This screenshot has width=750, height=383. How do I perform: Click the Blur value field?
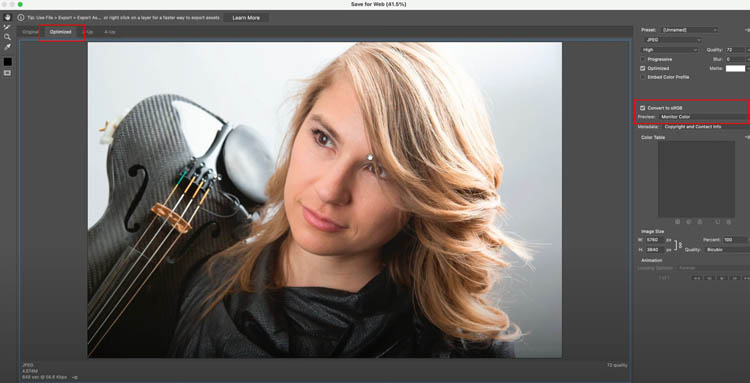[x=735, y=59]
